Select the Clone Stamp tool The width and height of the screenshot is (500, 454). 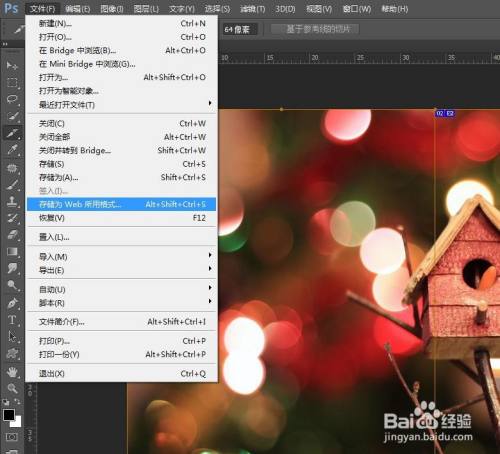(12, 201)
